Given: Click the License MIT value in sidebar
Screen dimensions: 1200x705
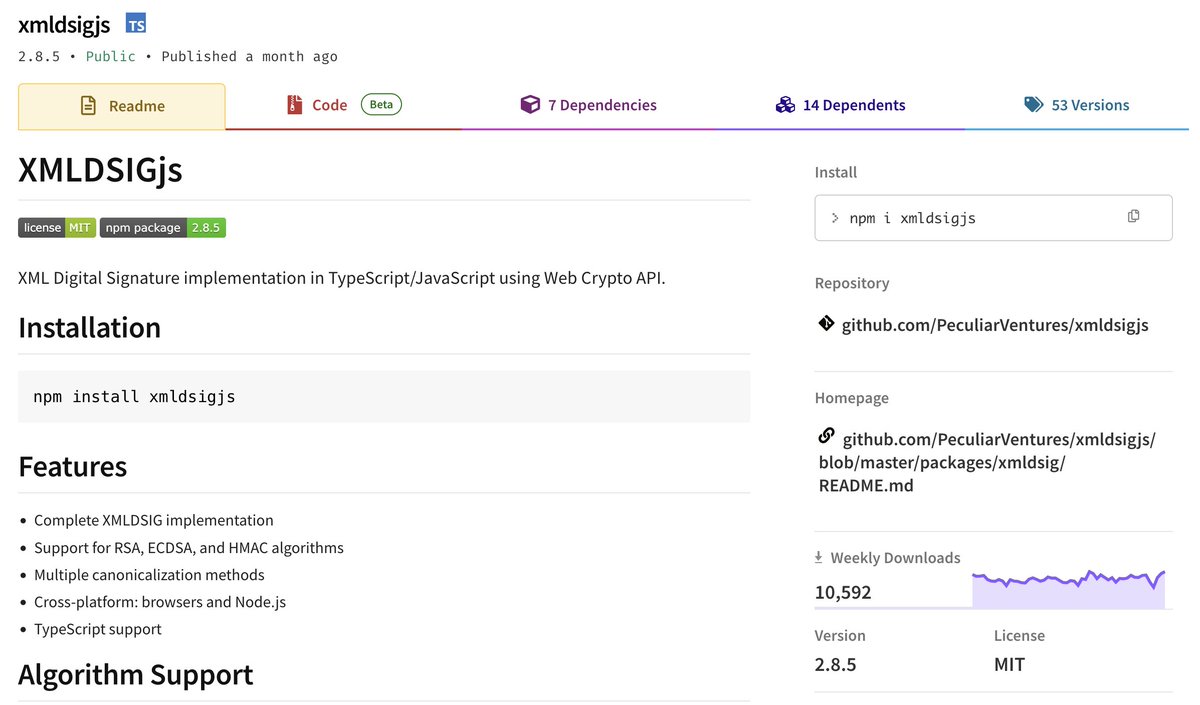Looking at the screenshot, I should pyautogui.click(x=1009, y=664).
